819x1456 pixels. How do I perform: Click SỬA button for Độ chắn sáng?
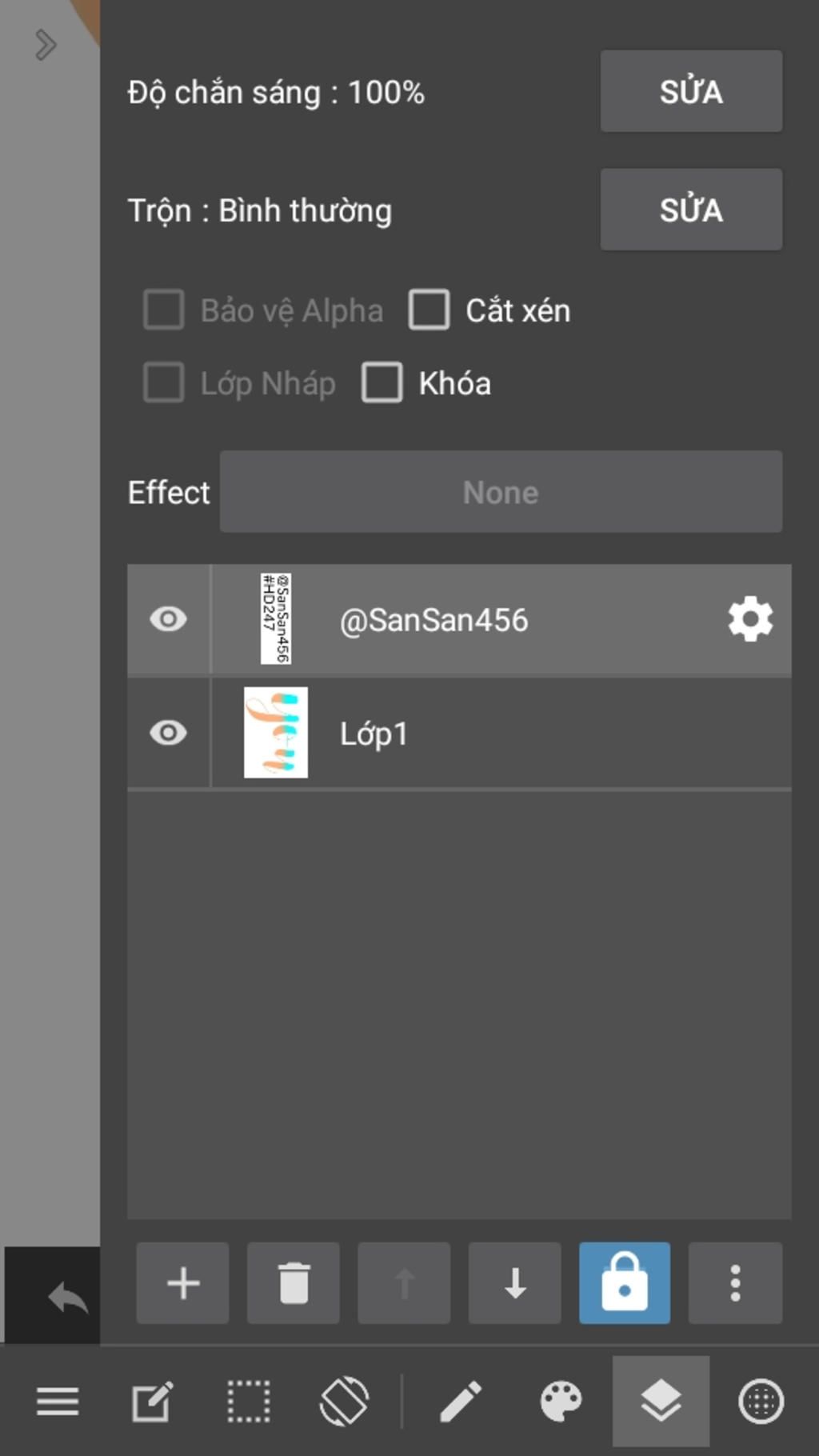691,91
